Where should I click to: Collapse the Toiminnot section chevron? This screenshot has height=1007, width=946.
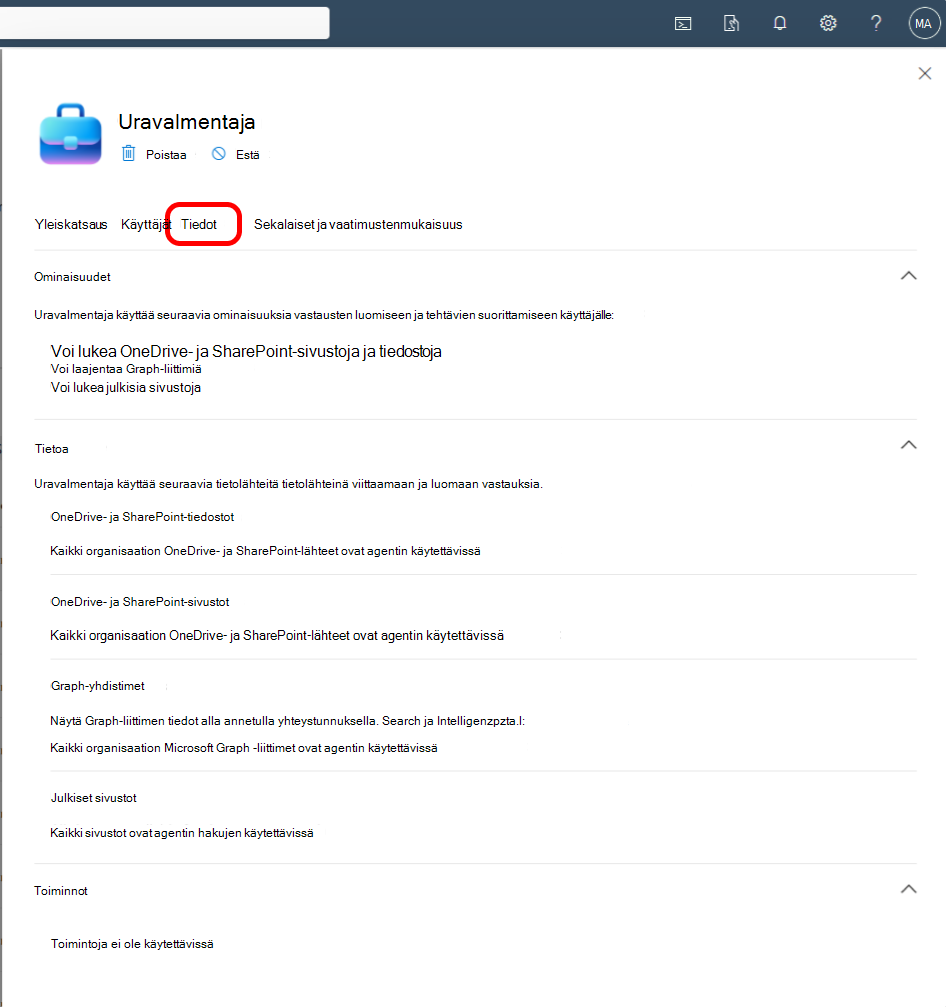[x=908, y=889]
